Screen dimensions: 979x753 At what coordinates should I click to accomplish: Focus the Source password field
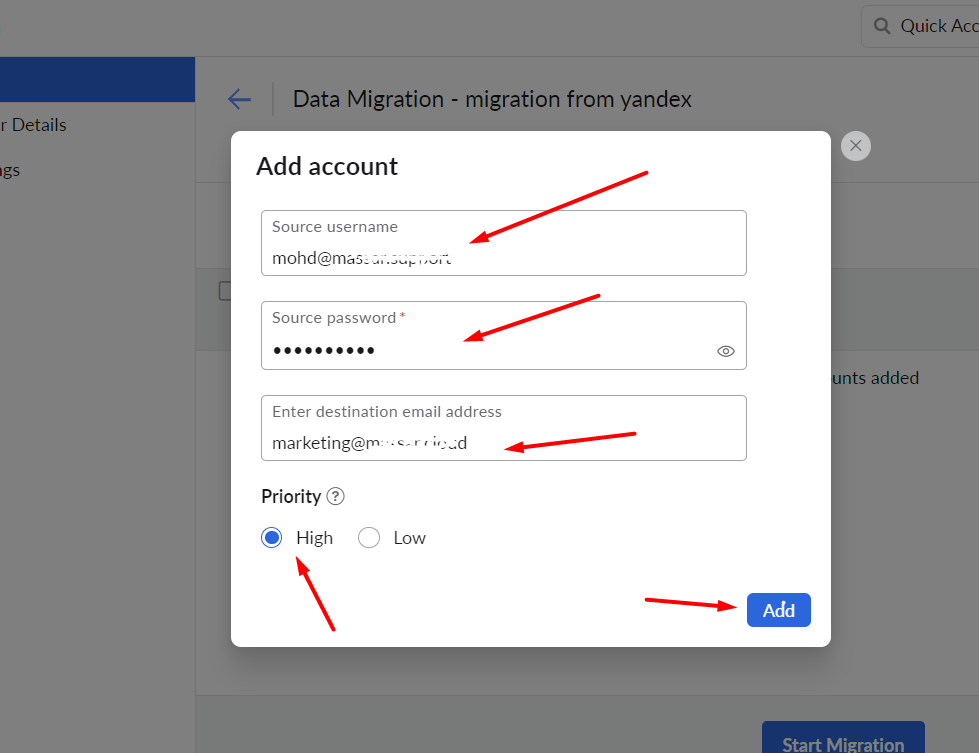(x=504, y=335)
